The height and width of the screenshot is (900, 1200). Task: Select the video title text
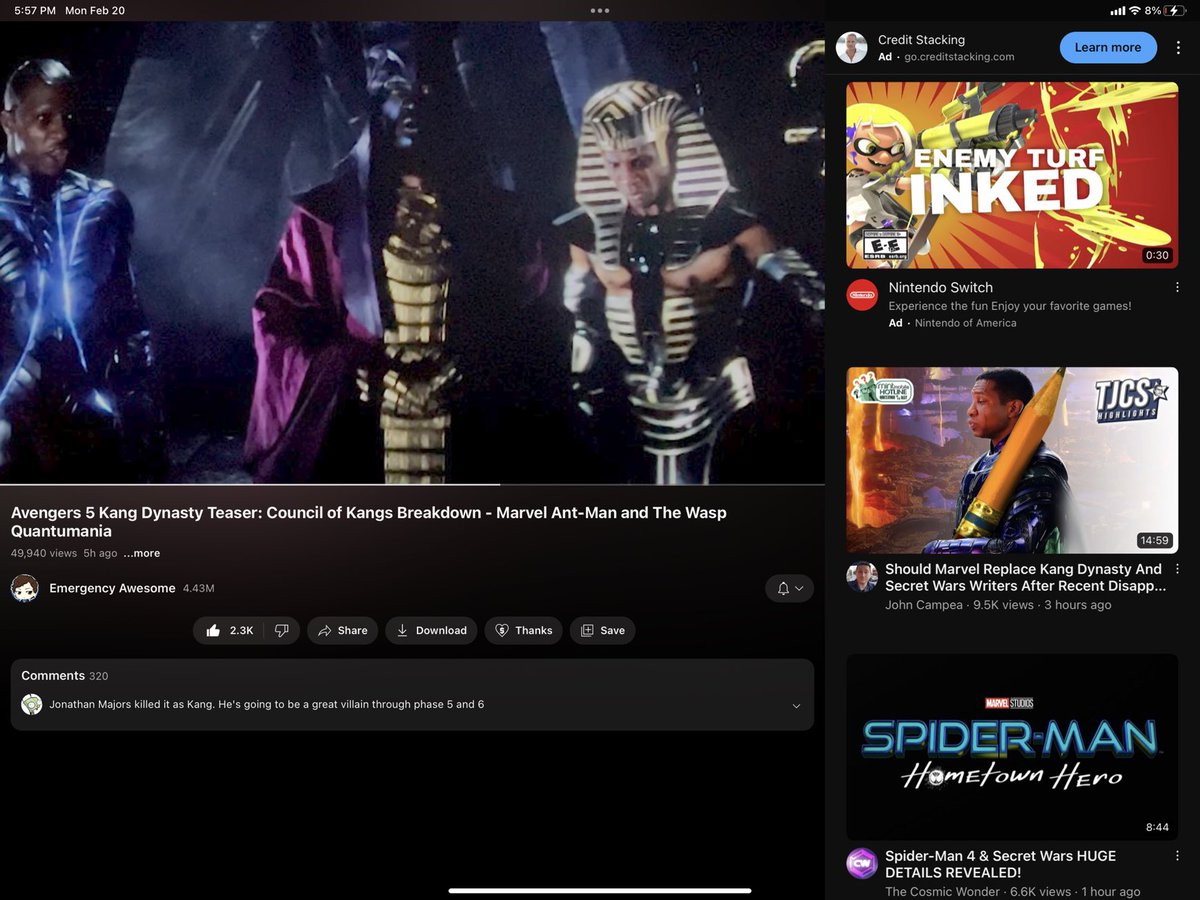click(369, 522)
